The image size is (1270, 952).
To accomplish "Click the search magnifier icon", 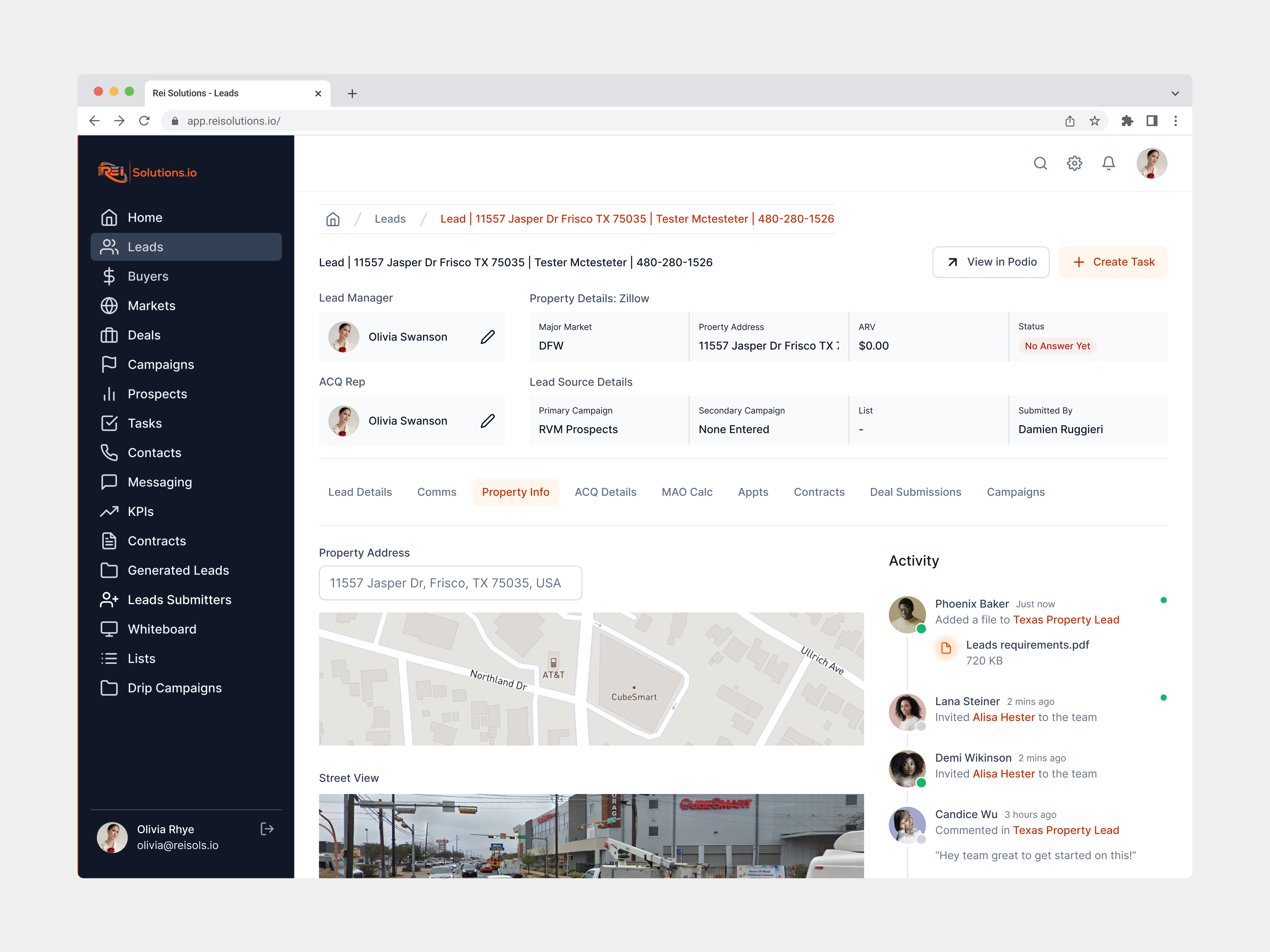I will point(1040,163).
